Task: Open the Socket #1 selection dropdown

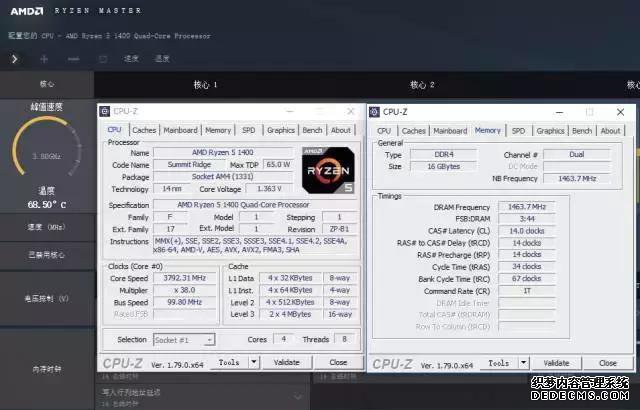Action: (184, 340)
